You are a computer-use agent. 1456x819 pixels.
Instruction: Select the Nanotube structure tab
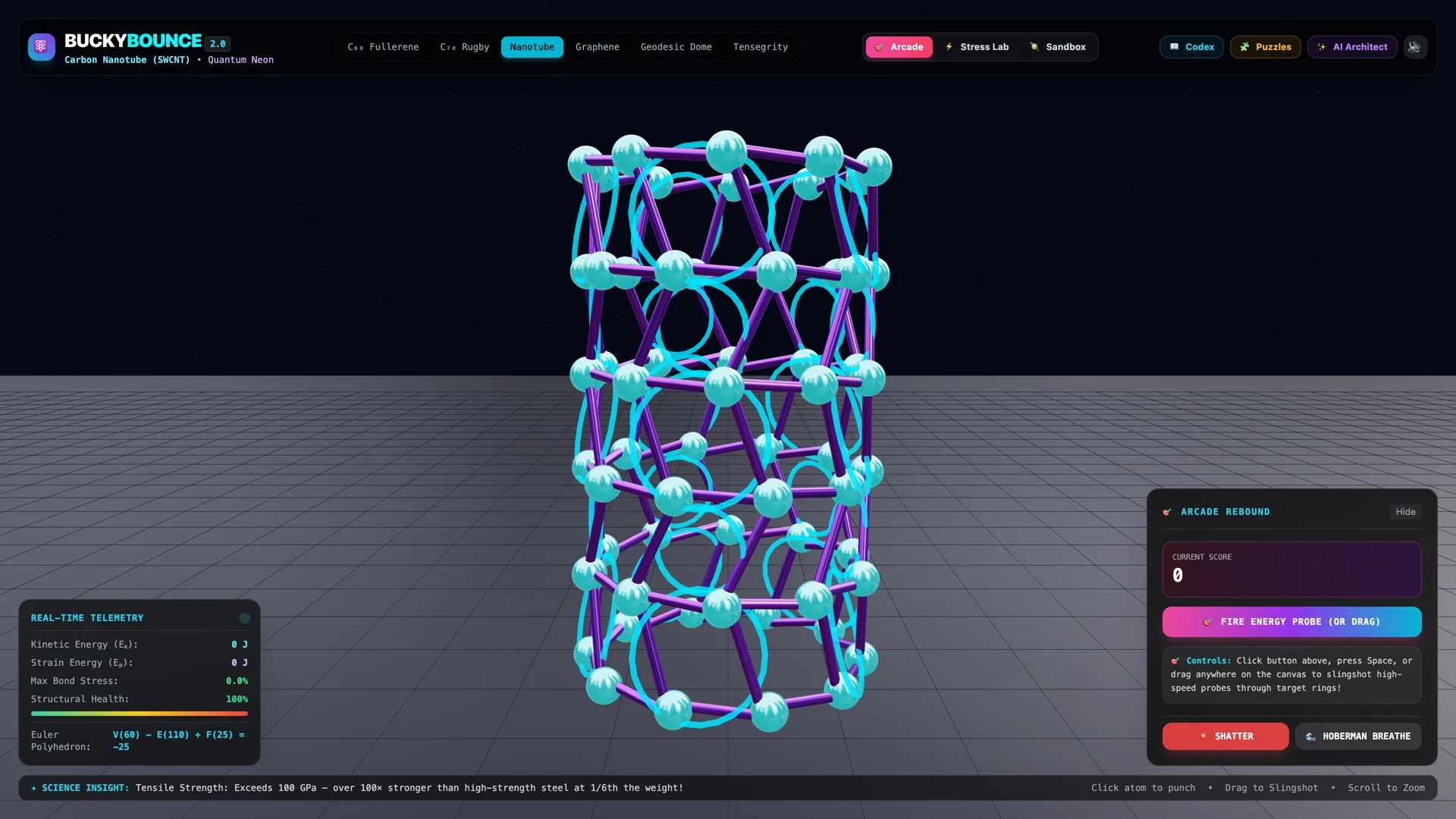click(x=532, y=47)
